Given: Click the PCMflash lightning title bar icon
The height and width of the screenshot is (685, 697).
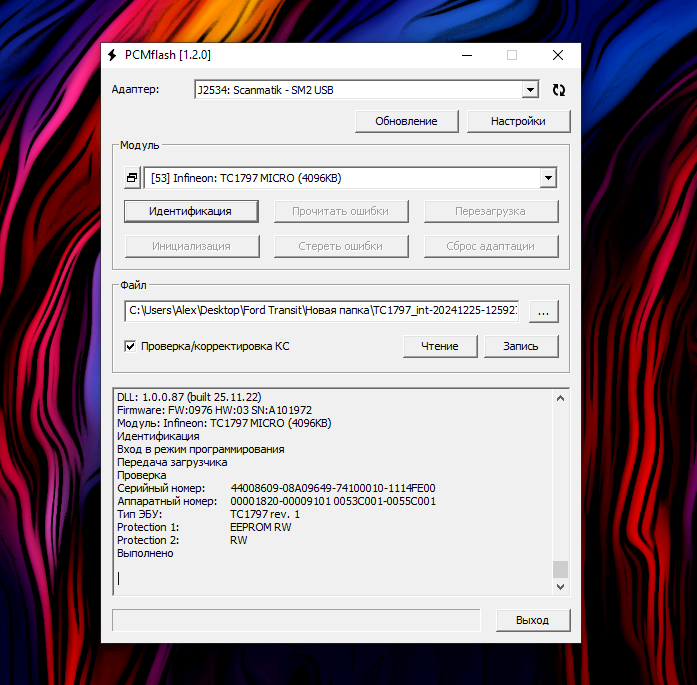Looking at the screenshot, I should point(112,55).
